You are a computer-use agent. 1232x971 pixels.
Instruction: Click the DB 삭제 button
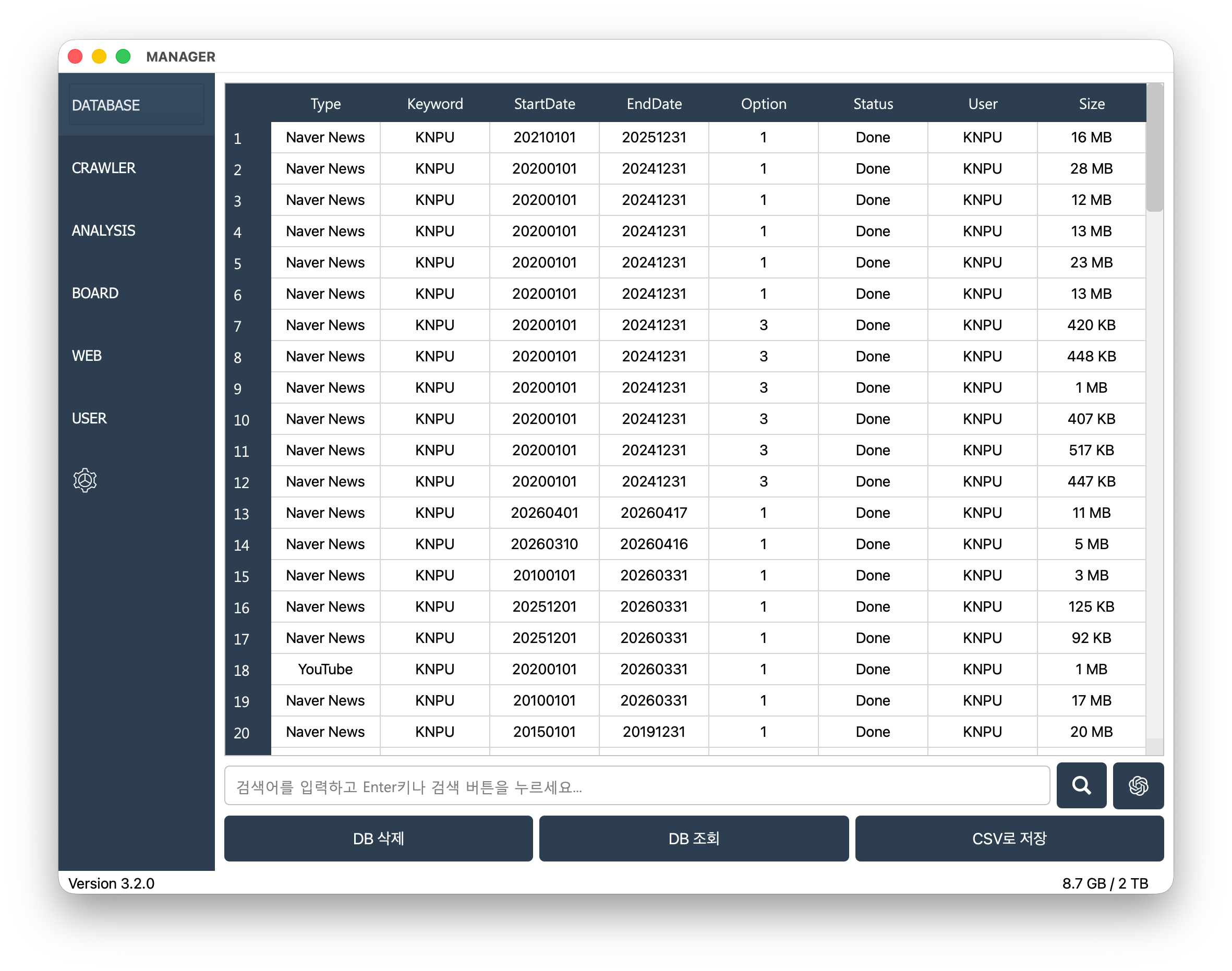pos(378,838)
